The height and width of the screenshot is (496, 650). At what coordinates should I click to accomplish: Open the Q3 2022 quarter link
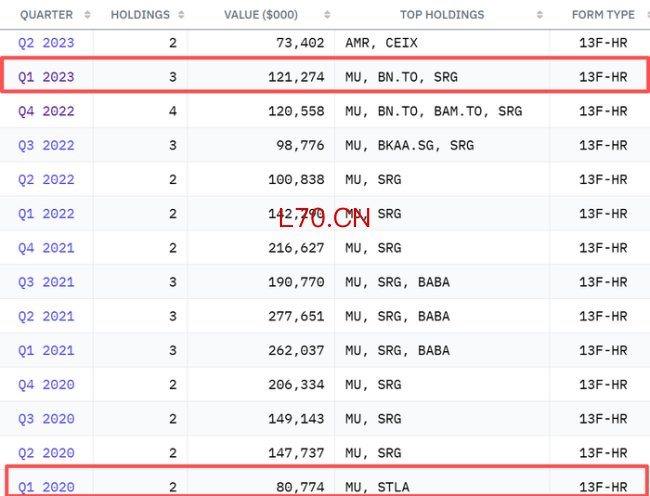46,145
